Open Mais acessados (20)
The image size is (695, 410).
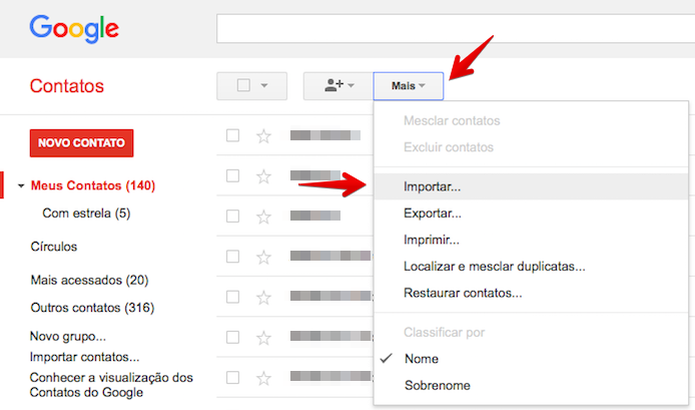tap(90, 280)
